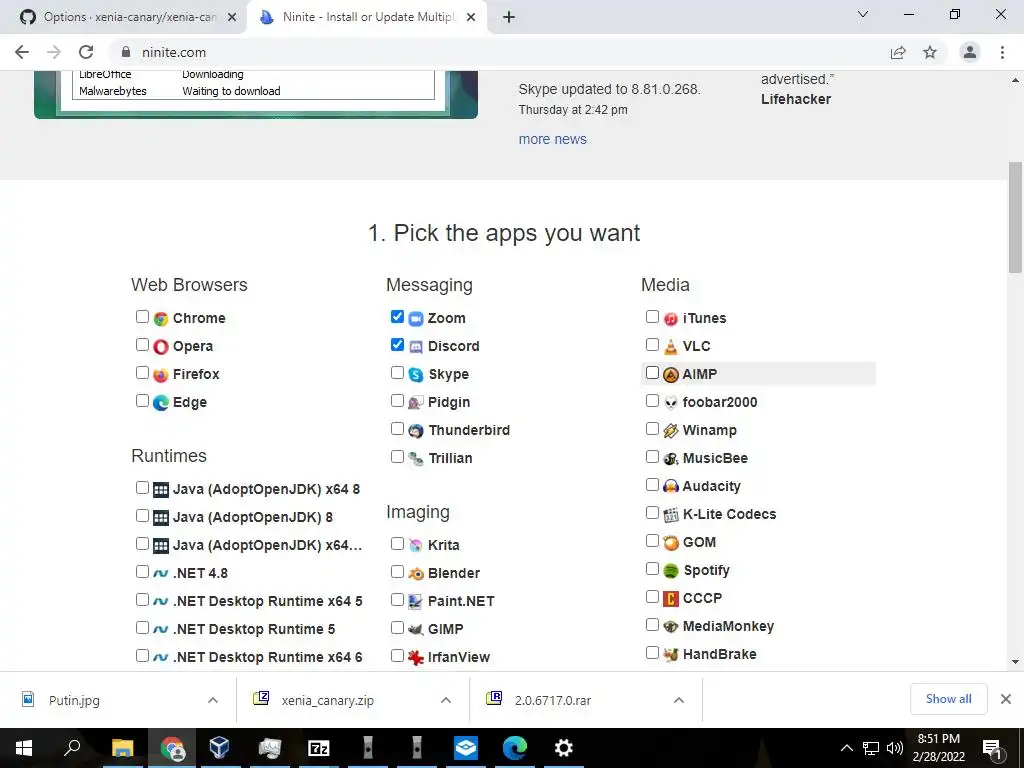Open File Explorer from the taskbar
Image resolution: width=1024 pixels, height=768 pixels.
point(122,748)
